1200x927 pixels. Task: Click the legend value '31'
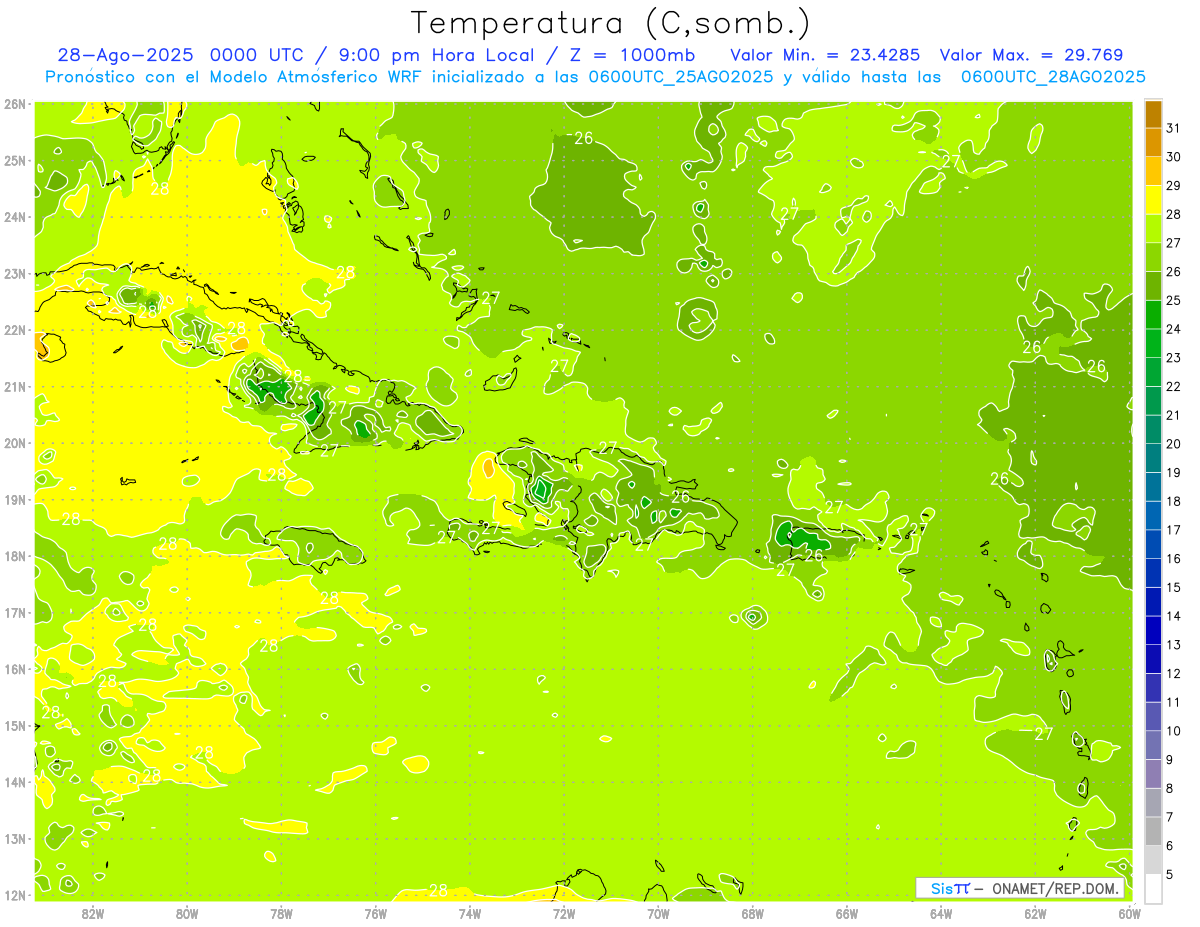1173,128
